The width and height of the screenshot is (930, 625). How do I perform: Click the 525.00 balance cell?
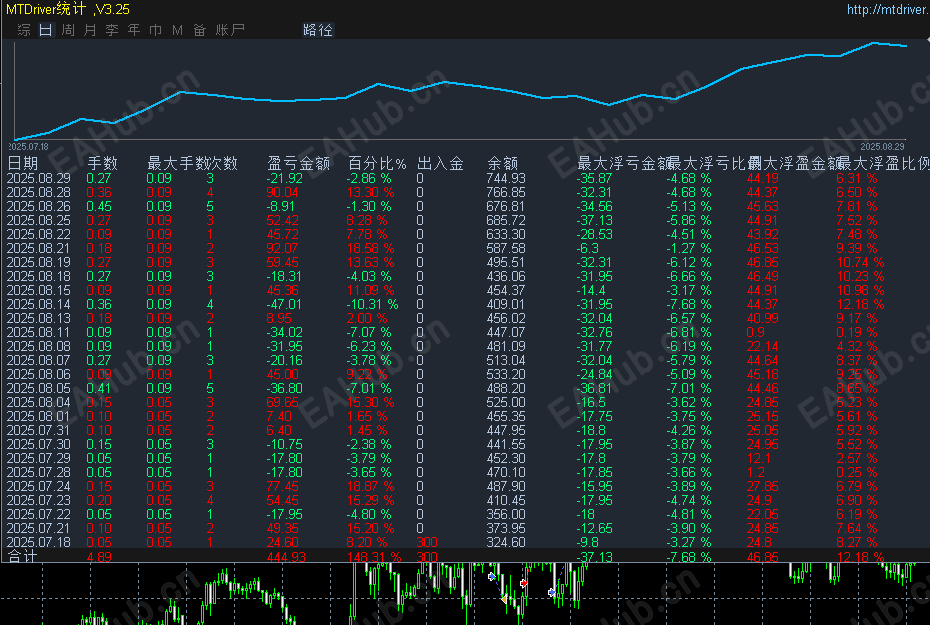pyautogui.click(x=506, y=403)
